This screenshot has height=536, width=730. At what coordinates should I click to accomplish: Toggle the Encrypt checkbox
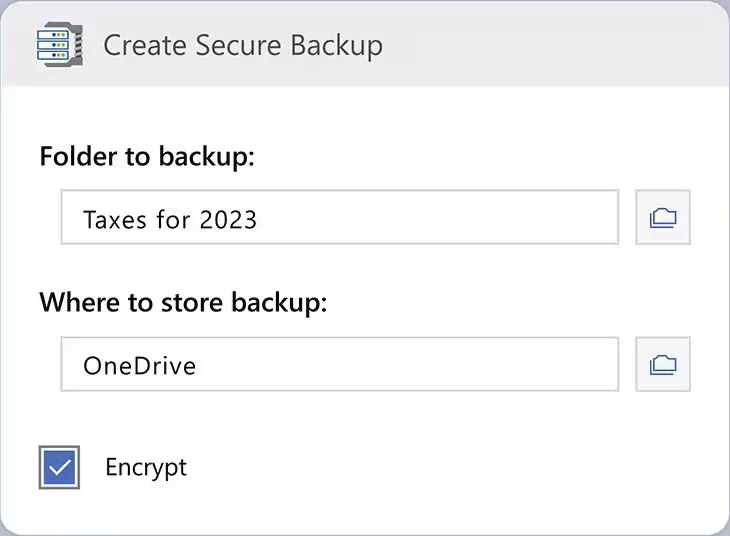(x=59, y=467)
